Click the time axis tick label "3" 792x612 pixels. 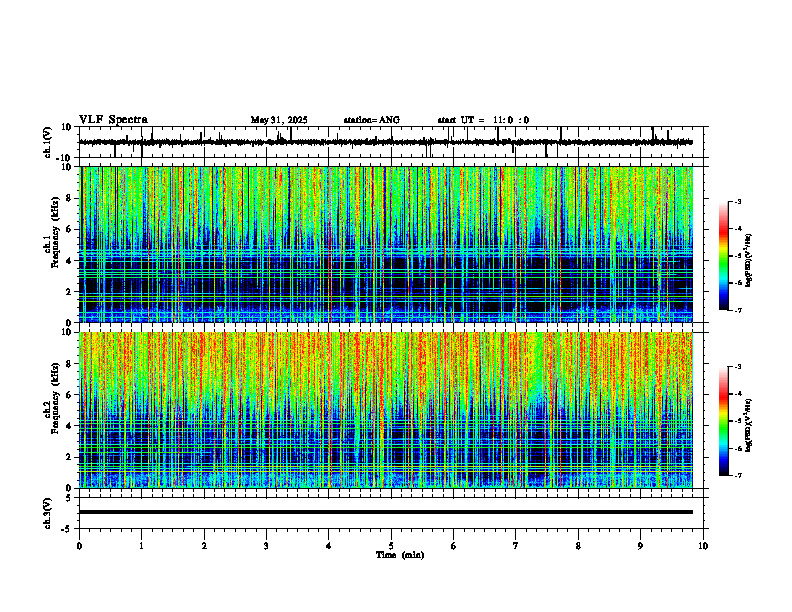pyautogui.click(x=266, y=546)
